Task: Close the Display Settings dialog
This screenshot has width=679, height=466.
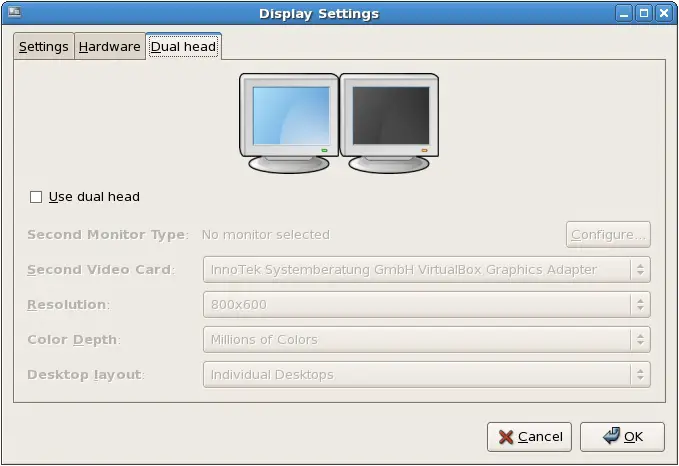Action: click(x=664, y=14)
